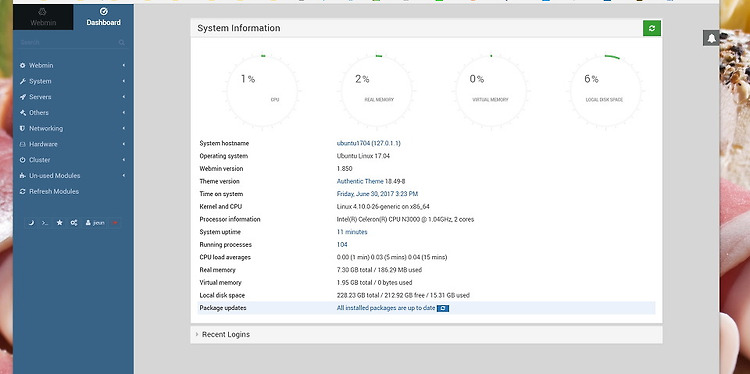This screenshot has height=374, width=750.
Task: Click the CPU usage gauge
Action: point(262,91)
